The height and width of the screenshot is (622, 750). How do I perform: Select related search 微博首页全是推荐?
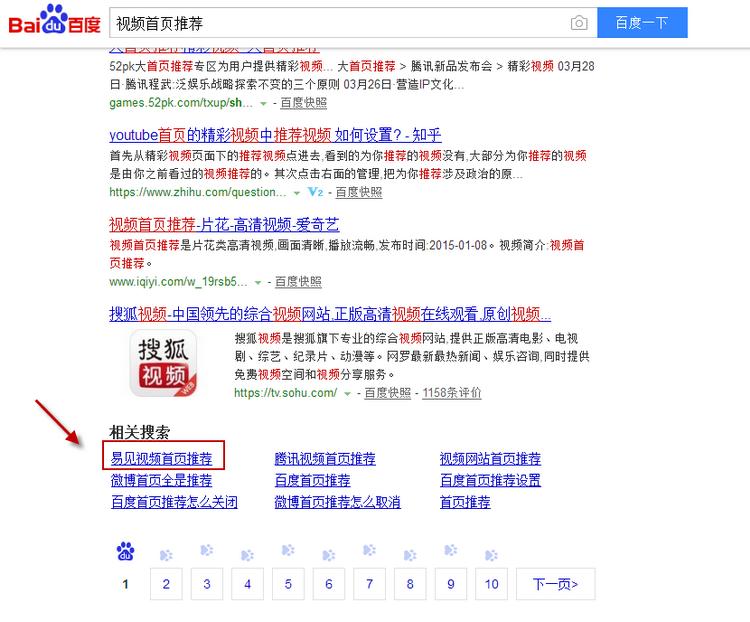point(161,480)
